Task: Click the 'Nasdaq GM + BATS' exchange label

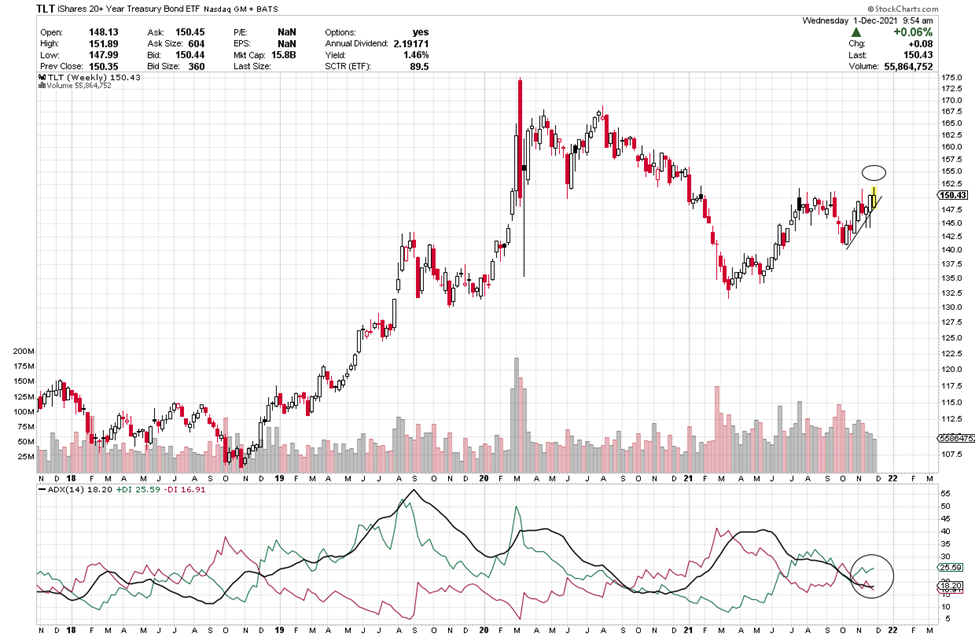Action: click(241, 9)
